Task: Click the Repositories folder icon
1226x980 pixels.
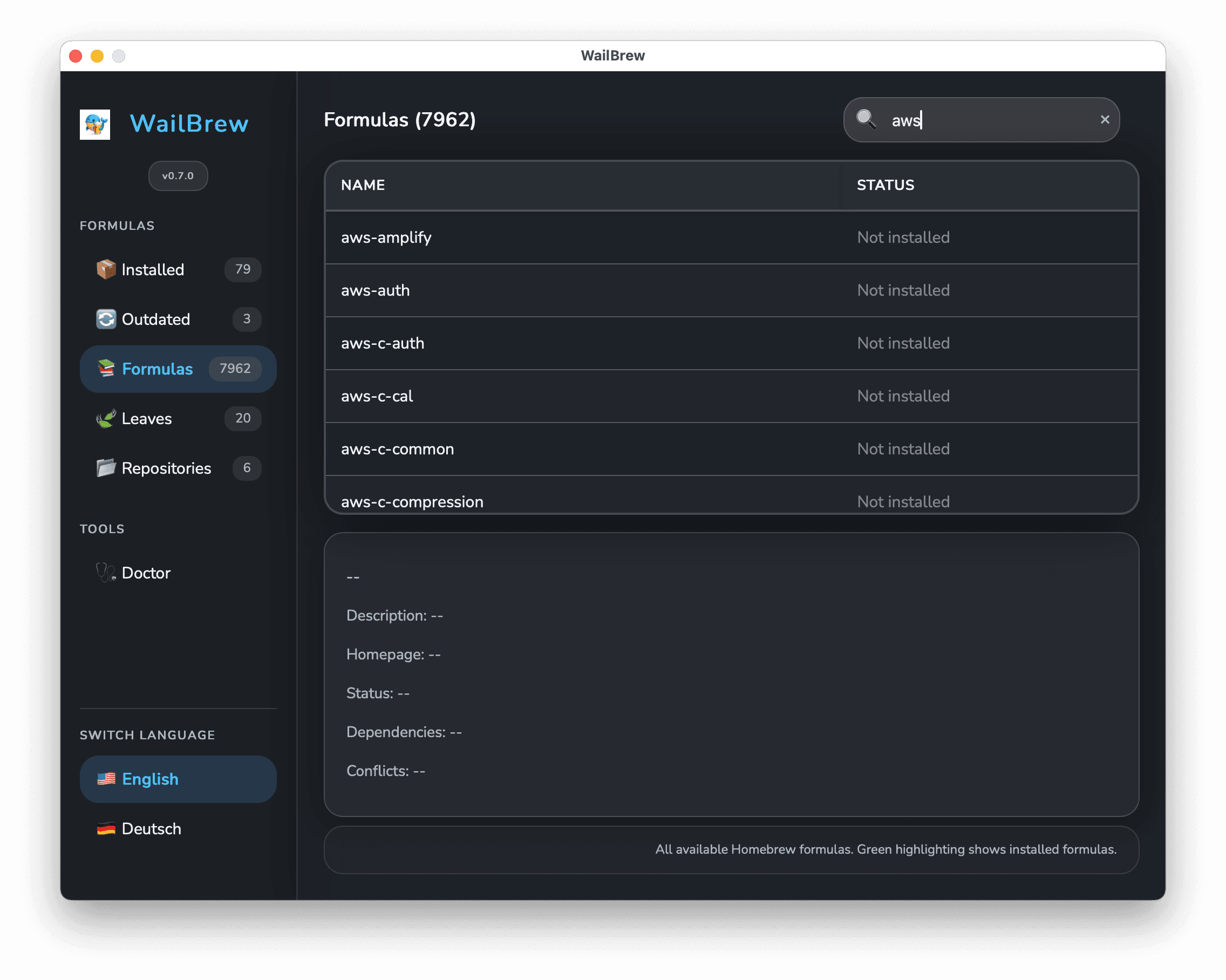Action: 106,468
